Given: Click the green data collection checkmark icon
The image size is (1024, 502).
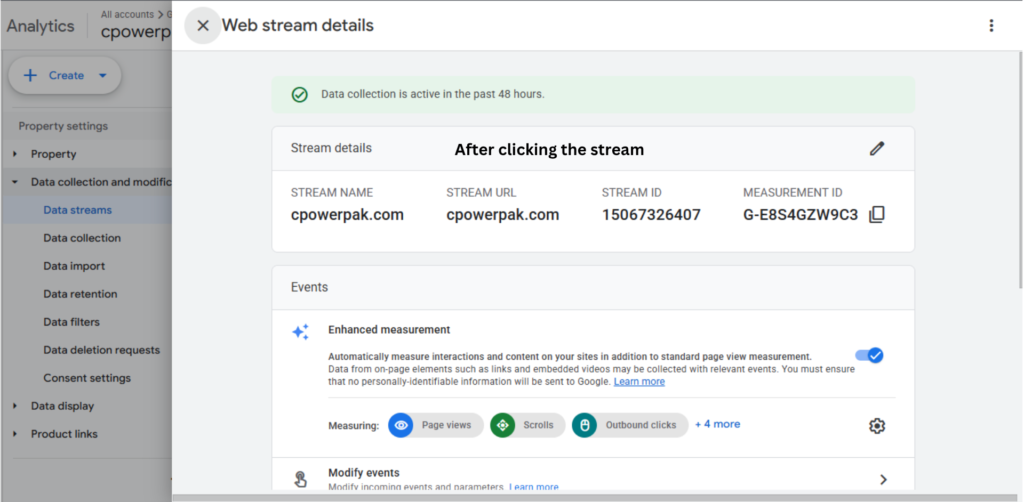Looking at the screenshot, I should [x=299, y=95].
